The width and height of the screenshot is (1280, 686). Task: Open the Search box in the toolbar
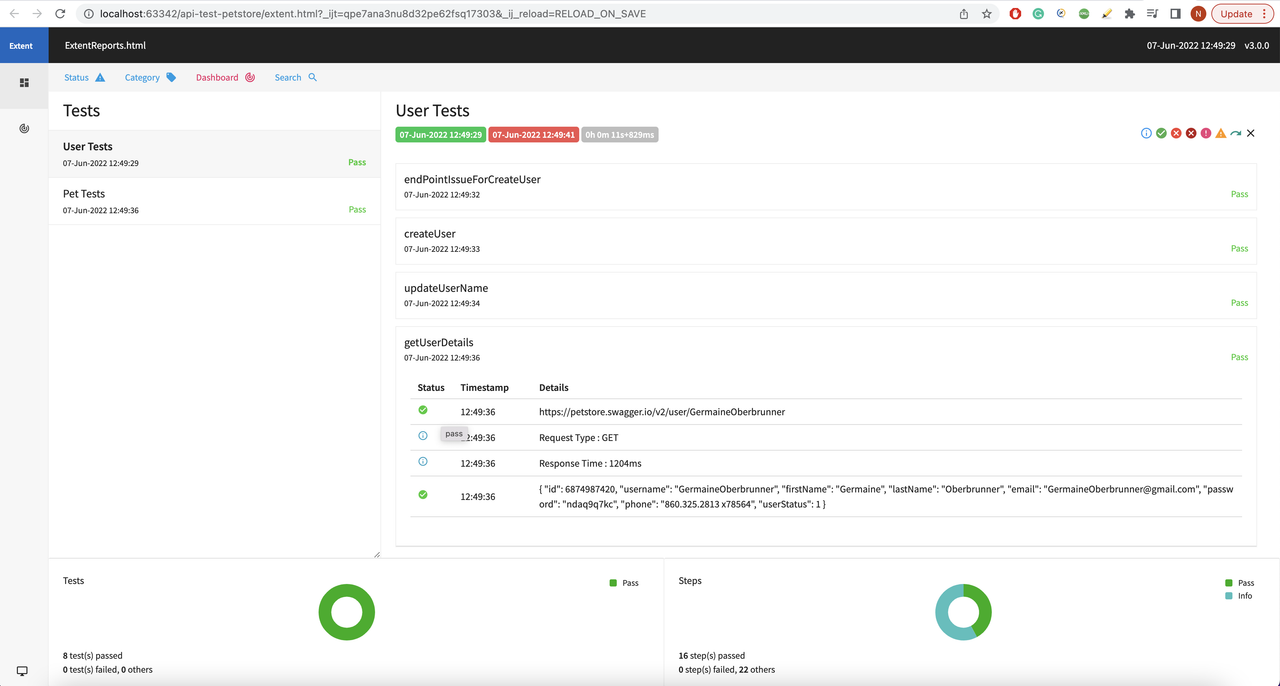[296, 77]
